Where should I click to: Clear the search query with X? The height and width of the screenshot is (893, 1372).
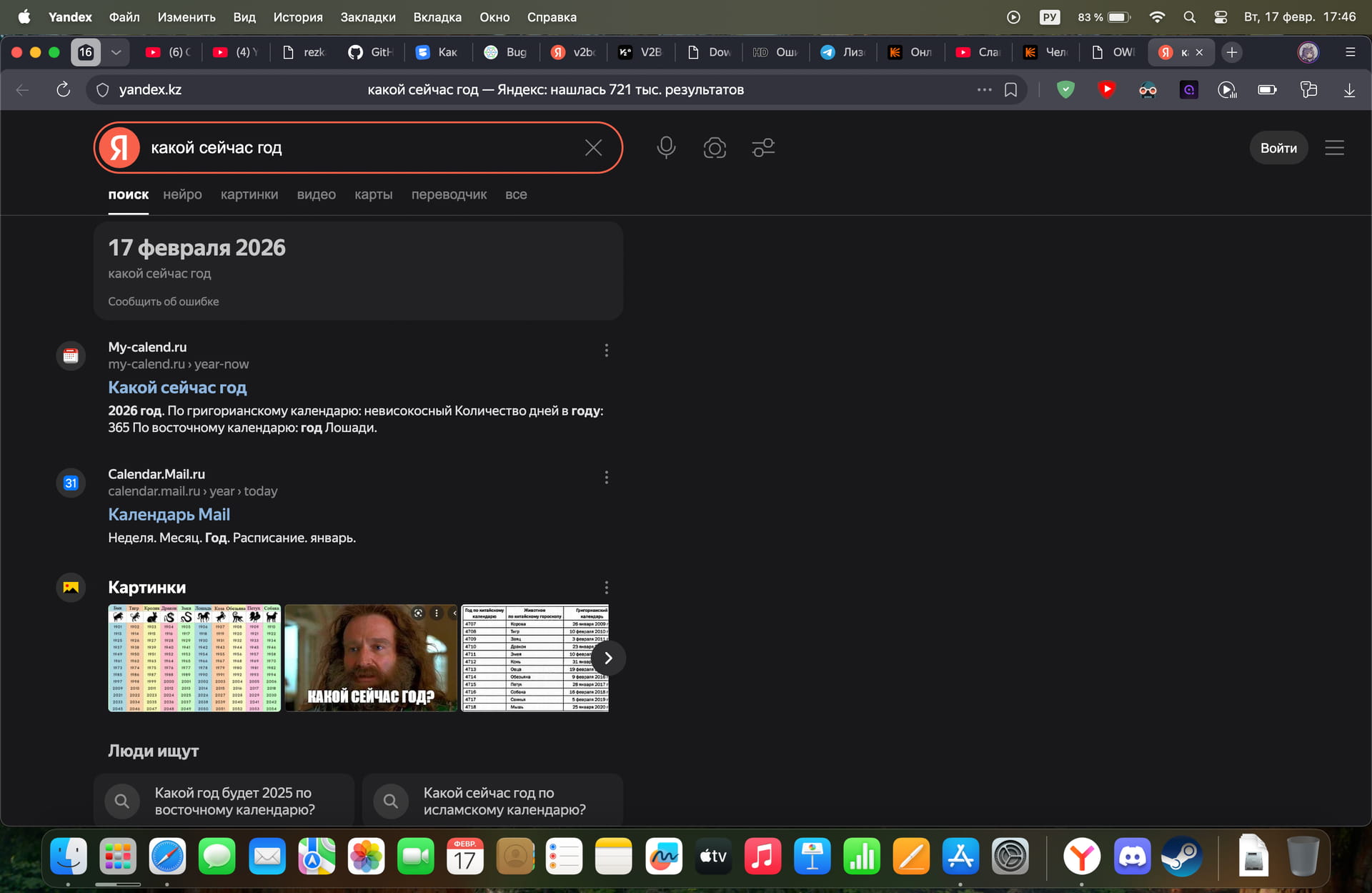[593, 148]
